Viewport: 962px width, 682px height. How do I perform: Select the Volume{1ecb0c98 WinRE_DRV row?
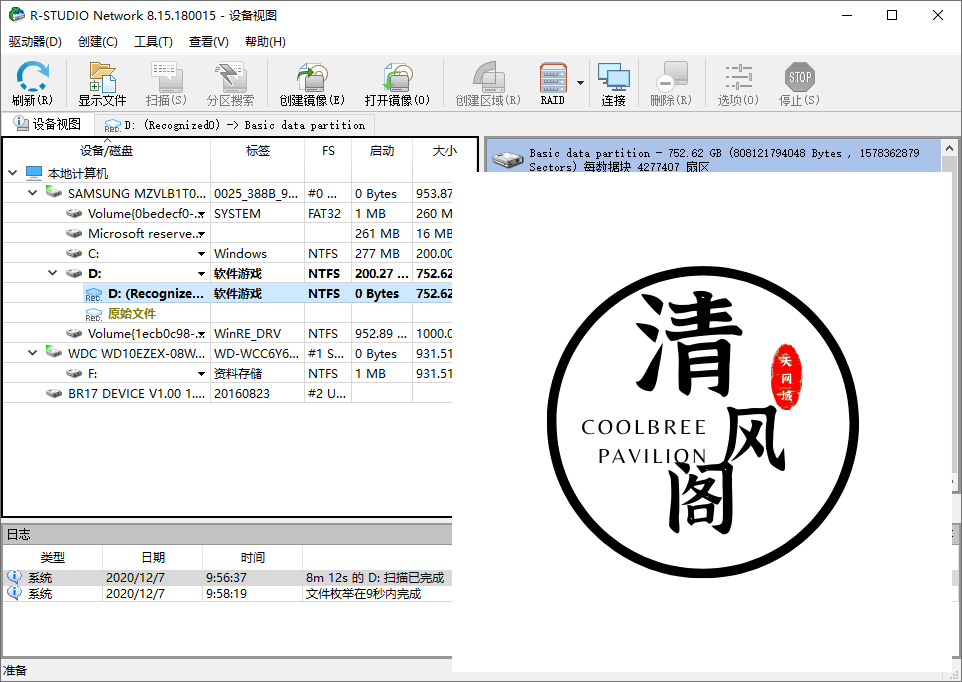pyautogui.click(x=228, y=334)
